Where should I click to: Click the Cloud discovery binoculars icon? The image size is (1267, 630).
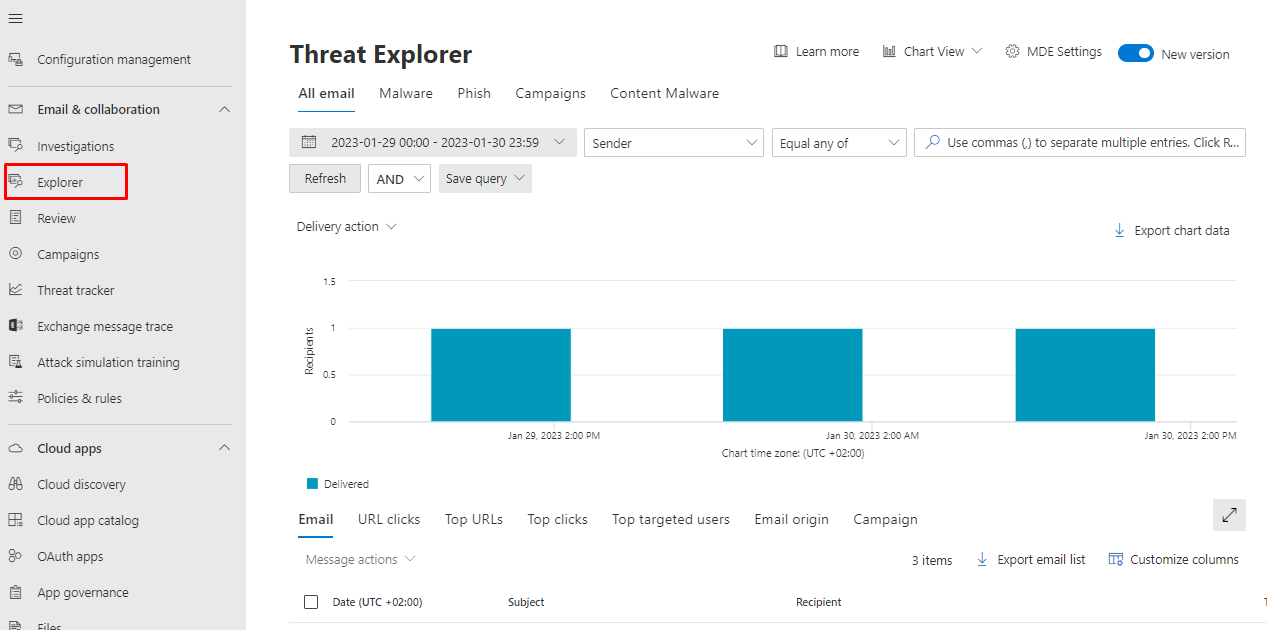coord(16,484)
